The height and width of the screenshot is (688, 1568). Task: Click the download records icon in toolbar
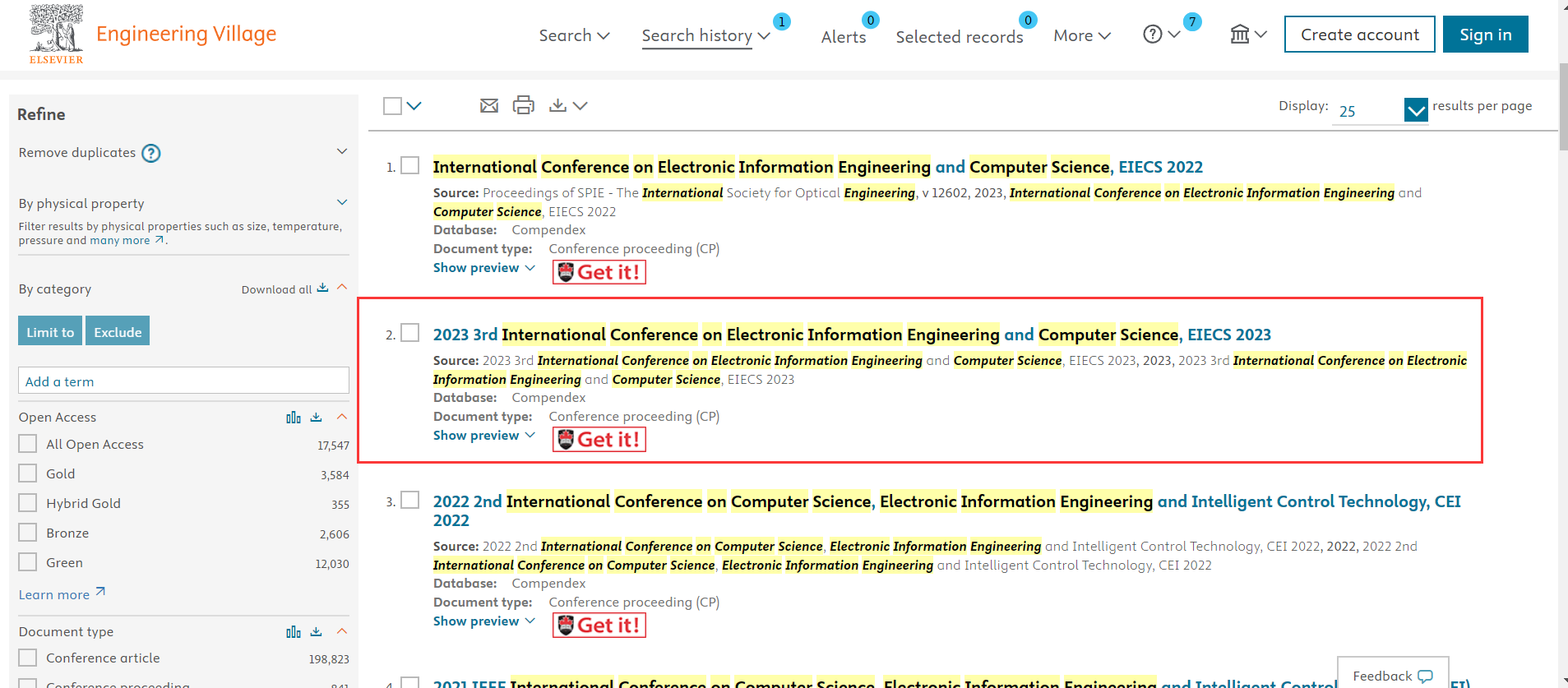(557, 105)
